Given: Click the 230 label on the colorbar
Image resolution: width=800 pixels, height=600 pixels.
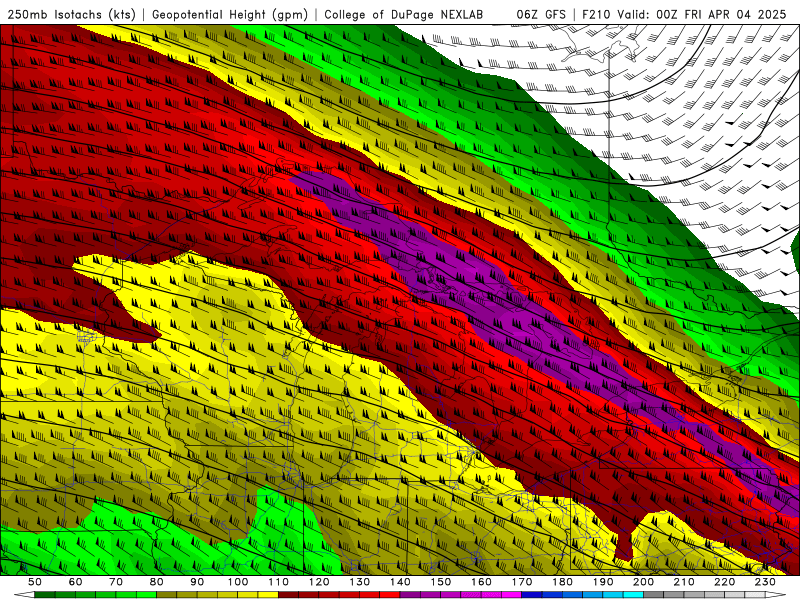Looking at the screenshot, I should (x=765, y=582).
